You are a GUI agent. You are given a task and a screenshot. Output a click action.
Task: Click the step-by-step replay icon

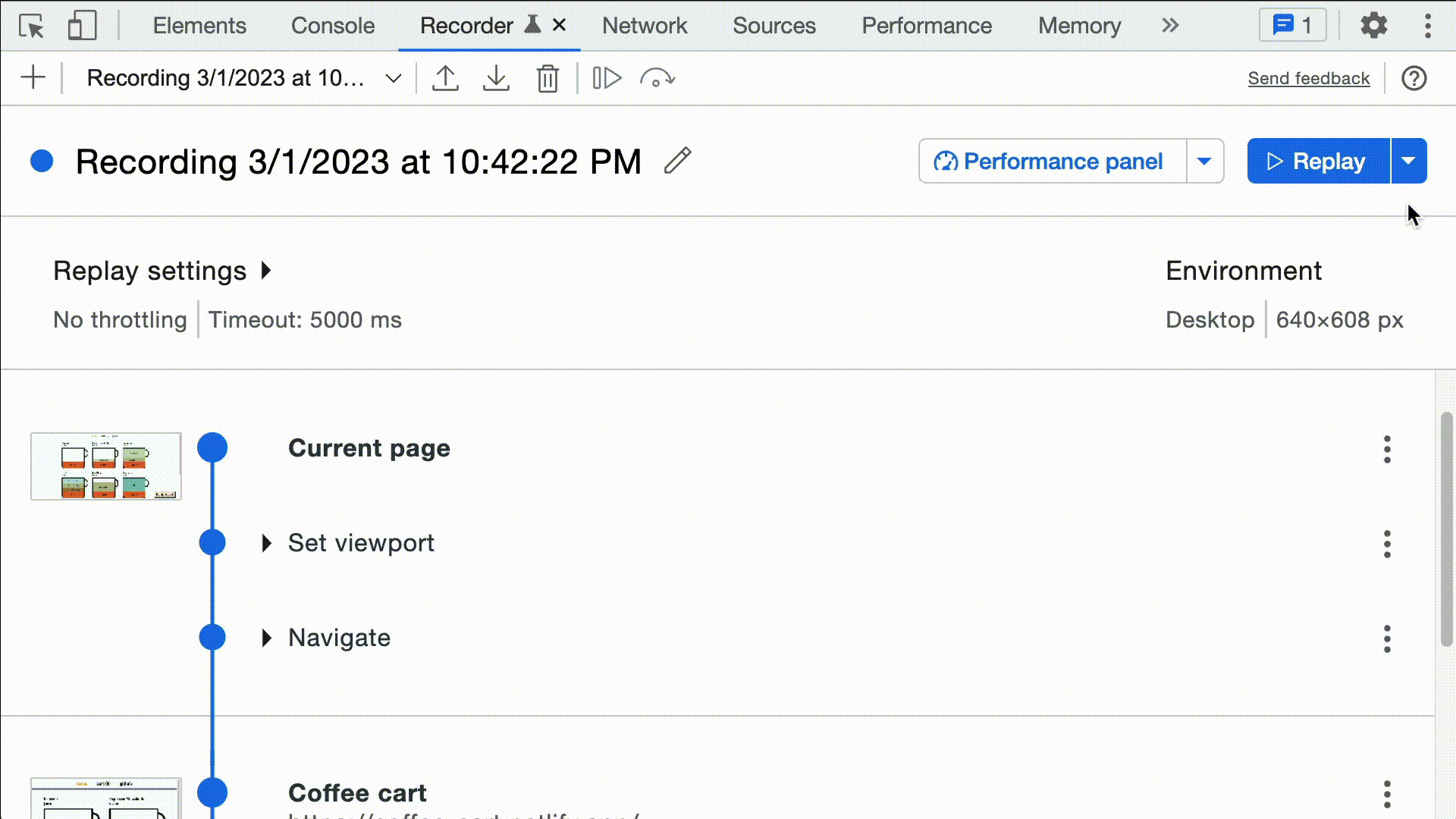[605, 78]
